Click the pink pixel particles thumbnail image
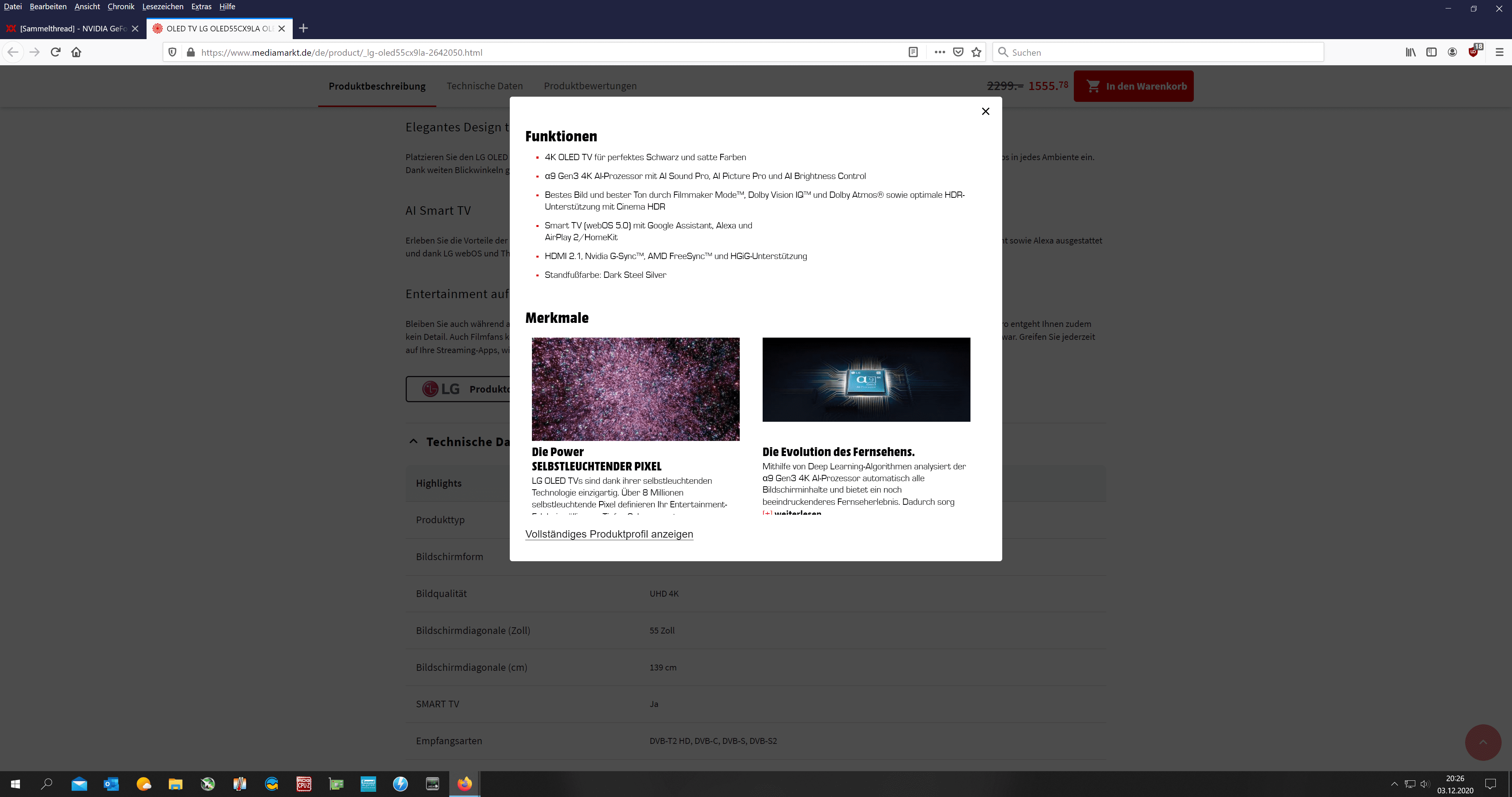 pos(635,389)
